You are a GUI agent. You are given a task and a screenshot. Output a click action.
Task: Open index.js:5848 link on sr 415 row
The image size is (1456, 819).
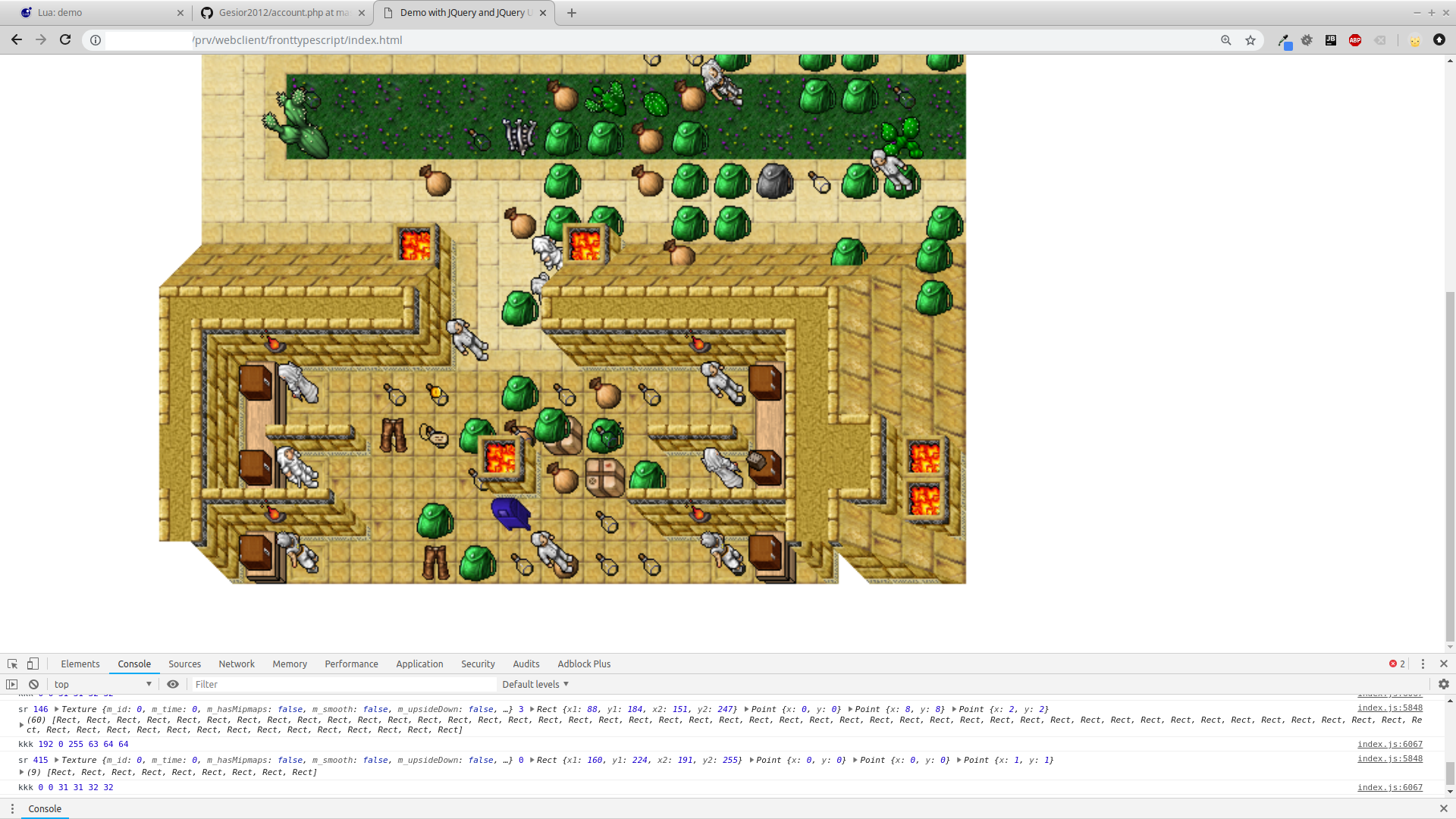coord(1390,758)
